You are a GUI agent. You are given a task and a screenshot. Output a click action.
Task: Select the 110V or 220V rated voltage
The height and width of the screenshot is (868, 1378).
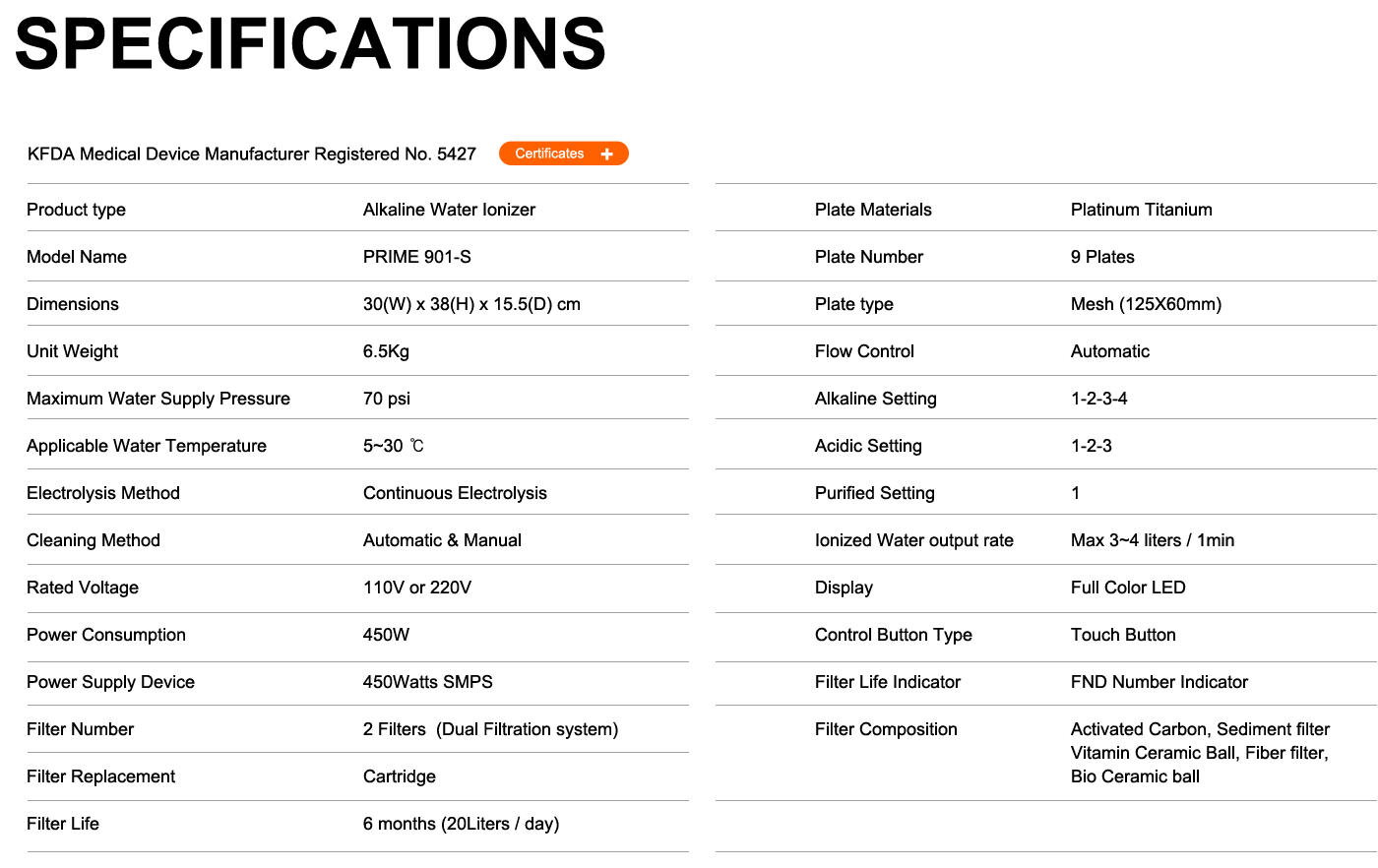416,588
